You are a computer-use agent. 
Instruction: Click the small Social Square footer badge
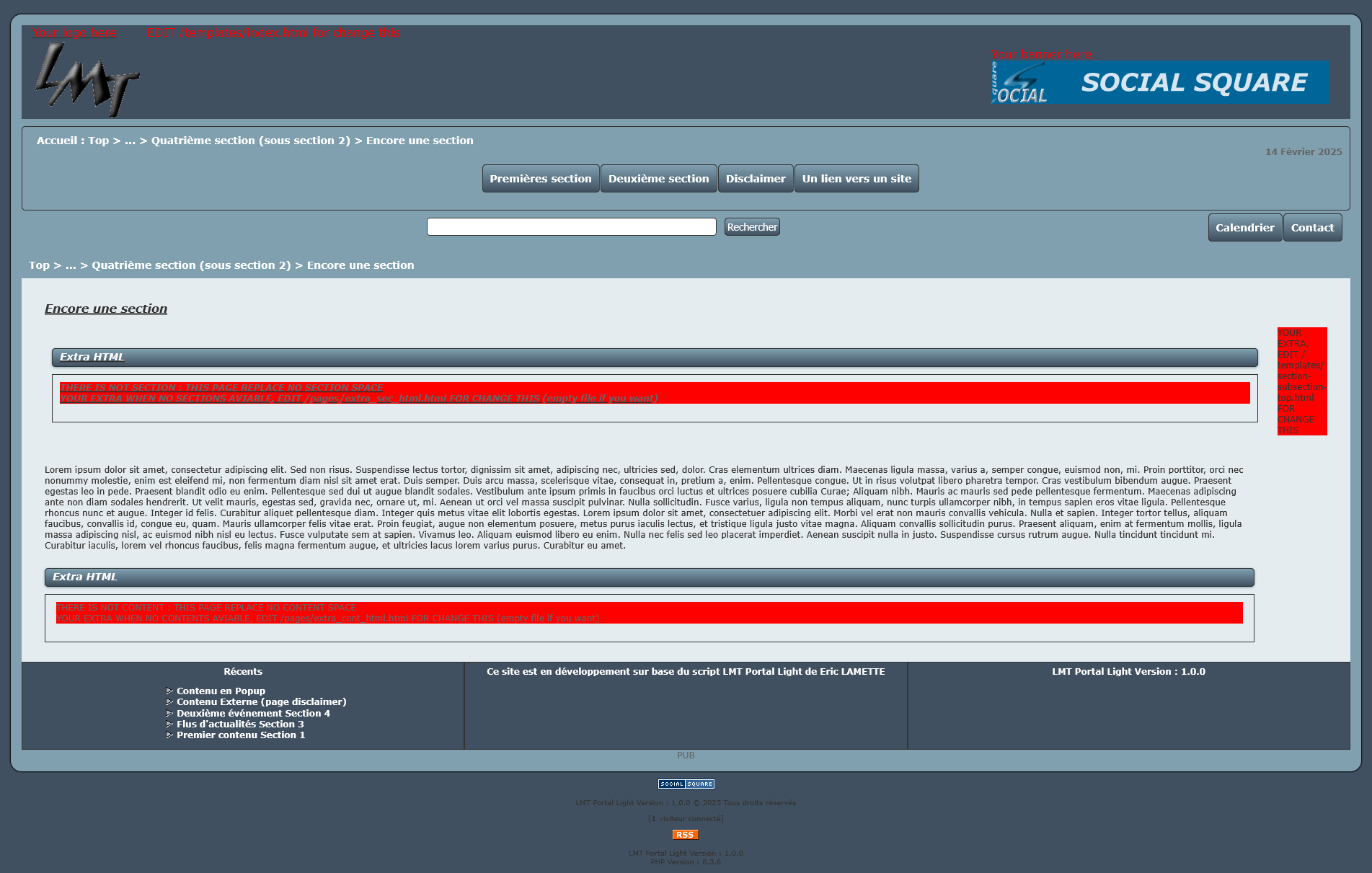[686, 784]
